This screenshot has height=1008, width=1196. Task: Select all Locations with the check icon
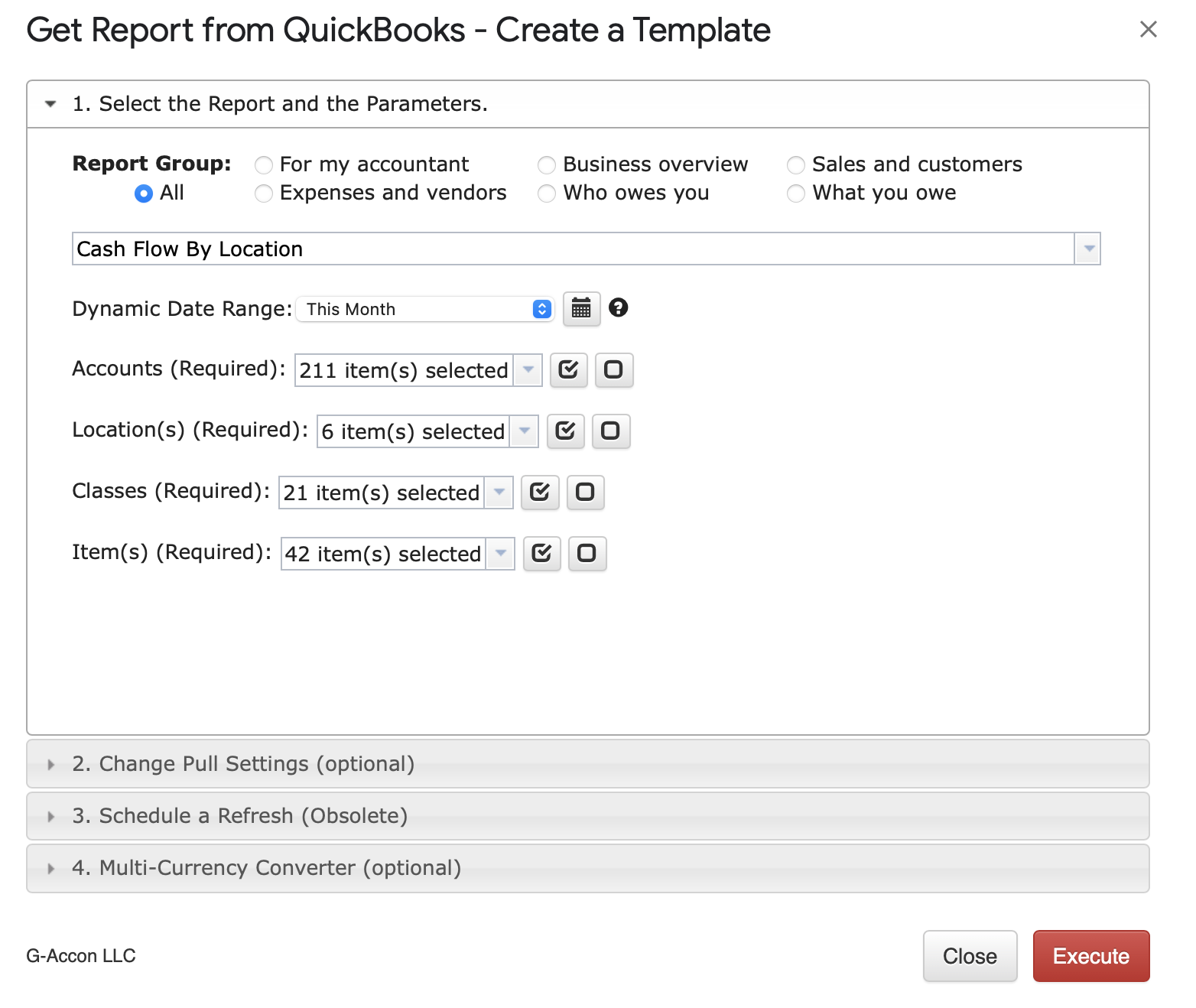click(565, 431)
